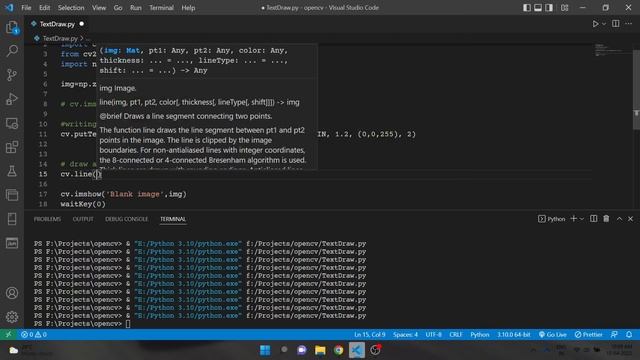Open Customize Layout icon
The height and width of the screenshot is (360, 640).
point(564,8)
